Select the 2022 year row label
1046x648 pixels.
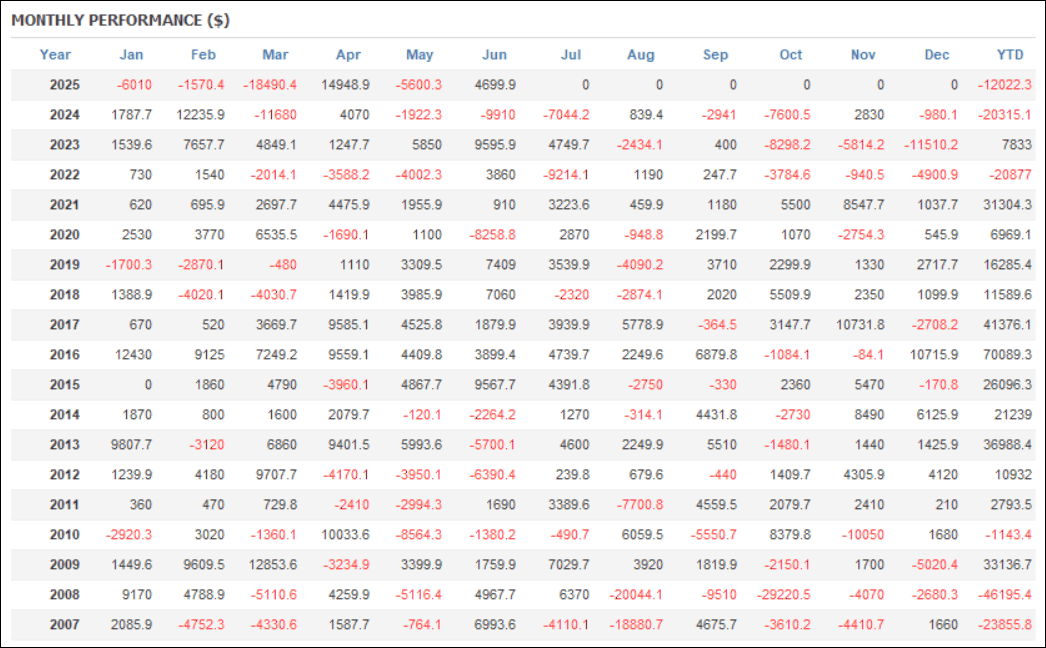tap(65, 175)
